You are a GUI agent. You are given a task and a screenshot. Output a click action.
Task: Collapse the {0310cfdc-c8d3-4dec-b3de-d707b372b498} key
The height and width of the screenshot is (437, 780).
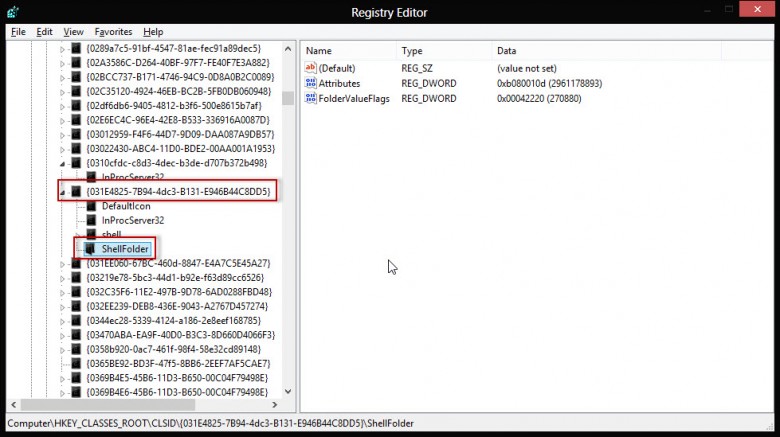(x=62, y=164)
